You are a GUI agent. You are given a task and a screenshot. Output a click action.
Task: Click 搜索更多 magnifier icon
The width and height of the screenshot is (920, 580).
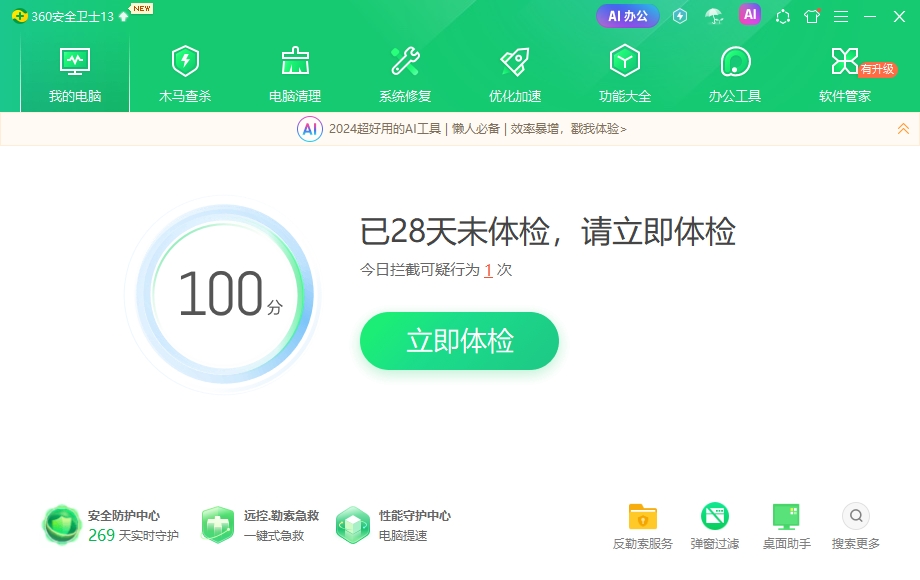[856, 516]
